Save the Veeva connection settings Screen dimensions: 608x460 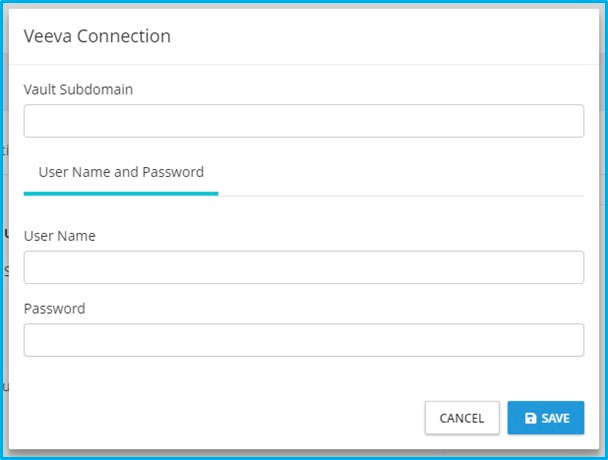[x=546, y=418]
